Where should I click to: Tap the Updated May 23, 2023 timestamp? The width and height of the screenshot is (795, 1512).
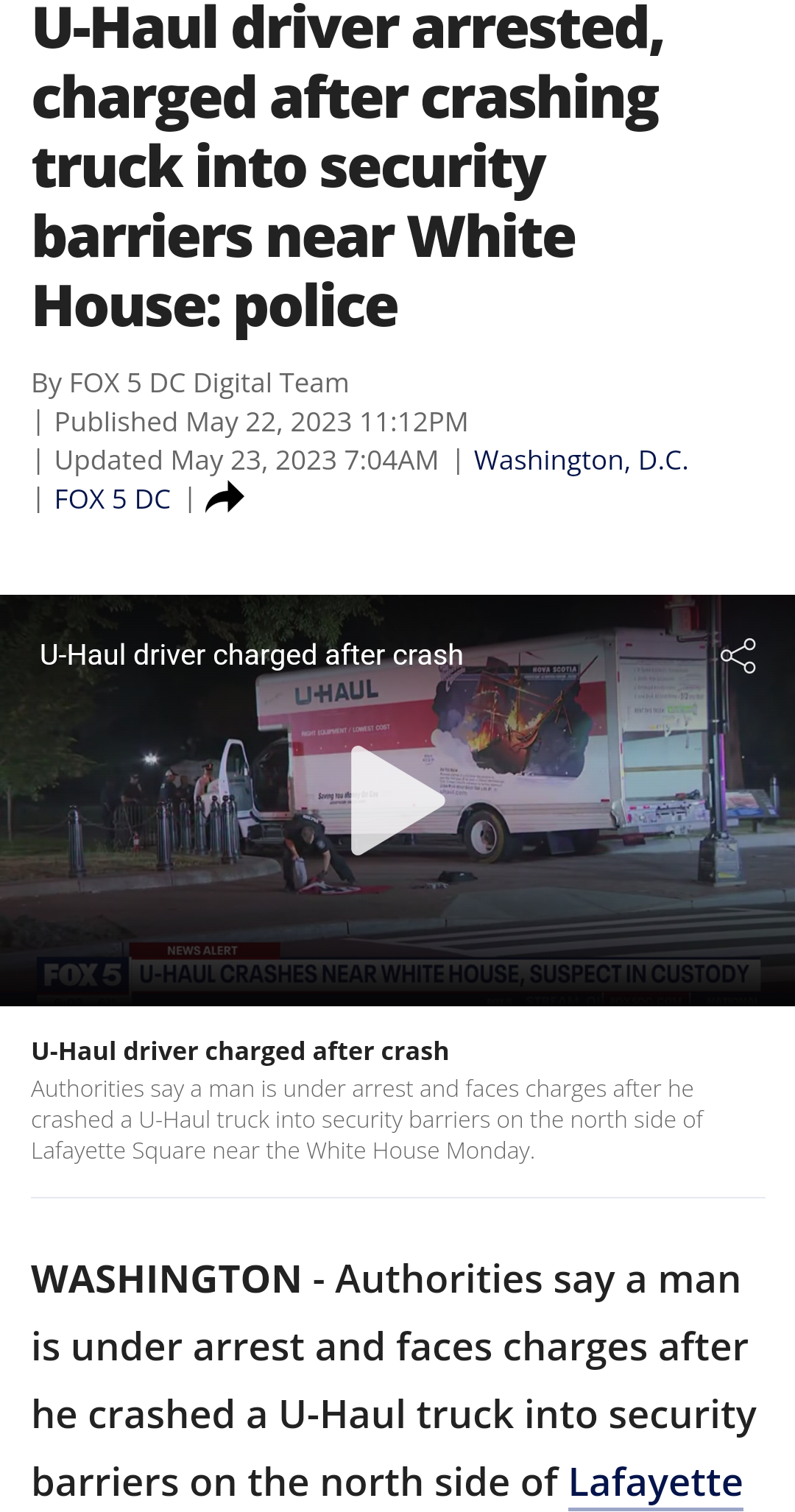coord(247,460)
